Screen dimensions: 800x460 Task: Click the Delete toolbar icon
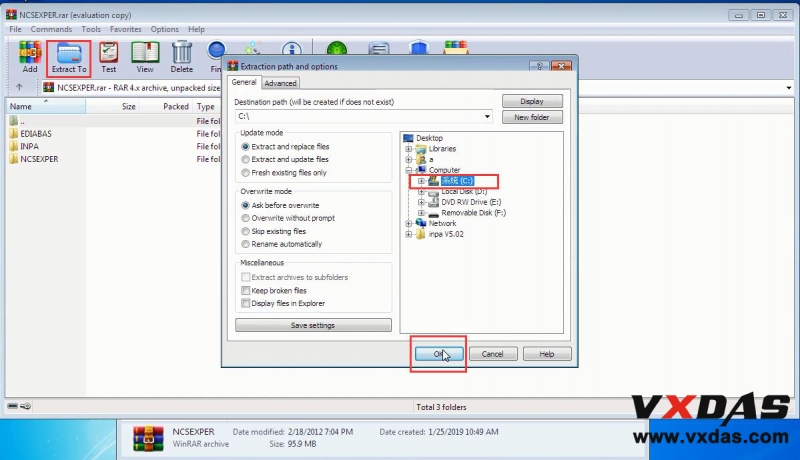pyautogui.click(x=182, y=57)
